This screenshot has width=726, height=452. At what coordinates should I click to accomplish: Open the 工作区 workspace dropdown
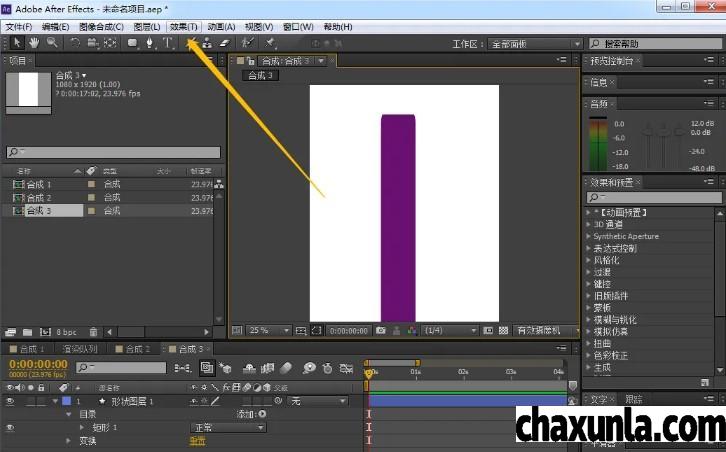[x=535, y=44]
